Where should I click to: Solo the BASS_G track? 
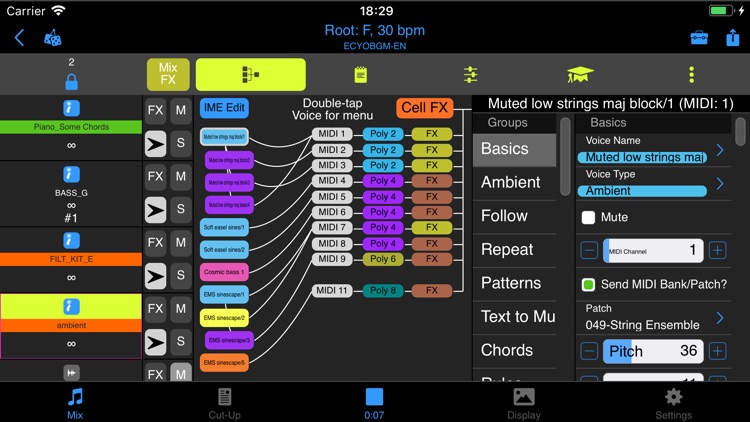click(181, 209)
